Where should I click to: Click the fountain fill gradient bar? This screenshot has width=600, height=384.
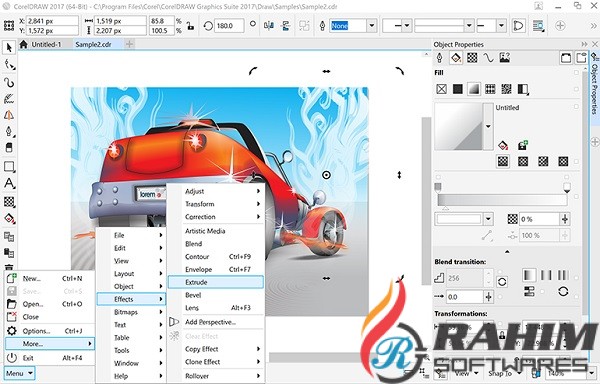click(x=502, y=200)
